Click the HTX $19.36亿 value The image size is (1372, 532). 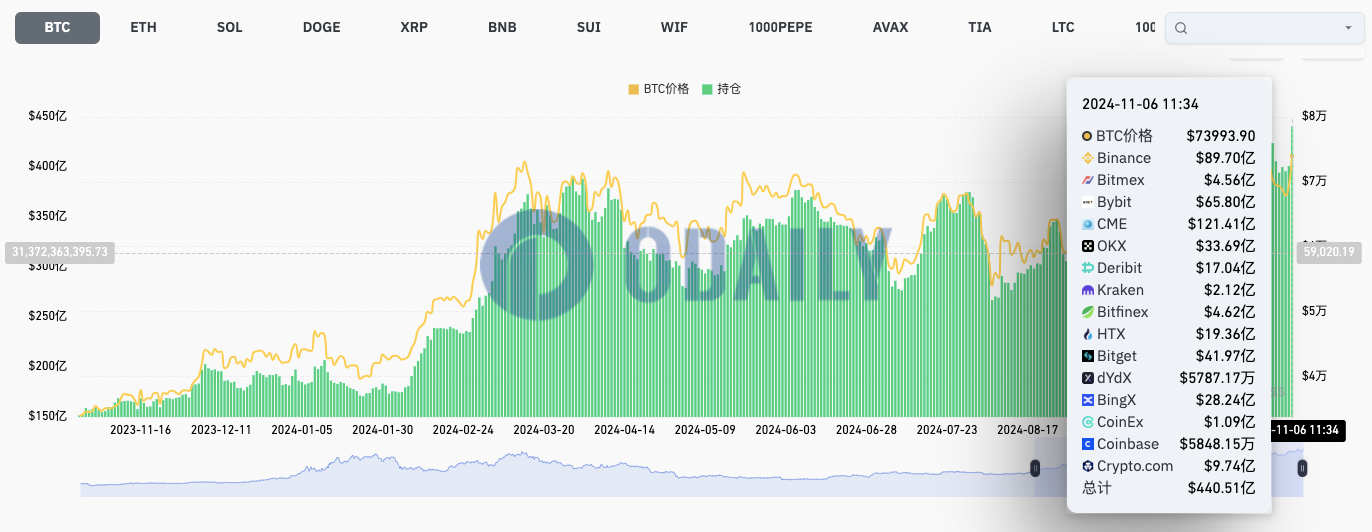pyautogui.click(x=1226, y=334)
